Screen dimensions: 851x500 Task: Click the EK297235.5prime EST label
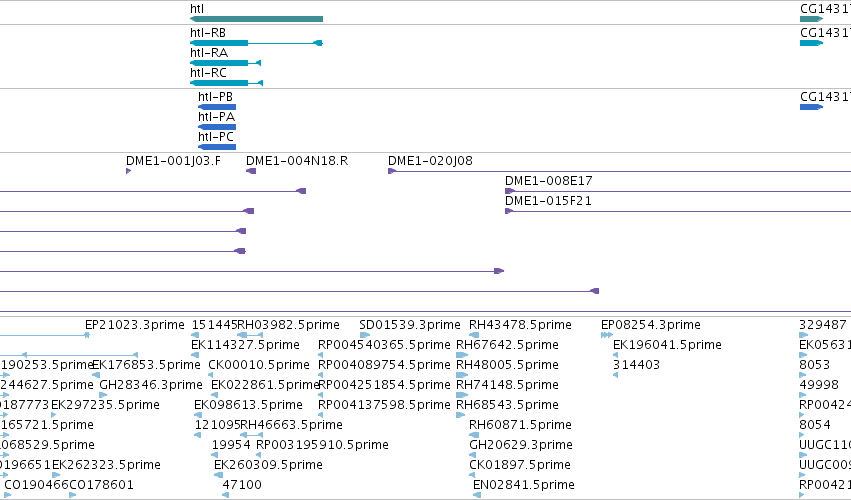(105, 405)
